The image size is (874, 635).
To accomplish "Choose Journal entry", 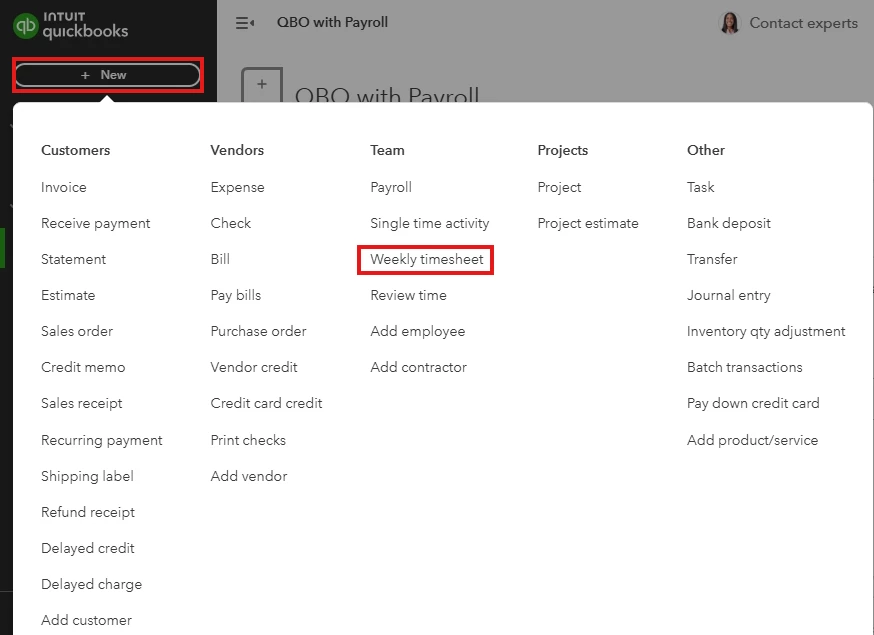I will (x=729, y=295).
